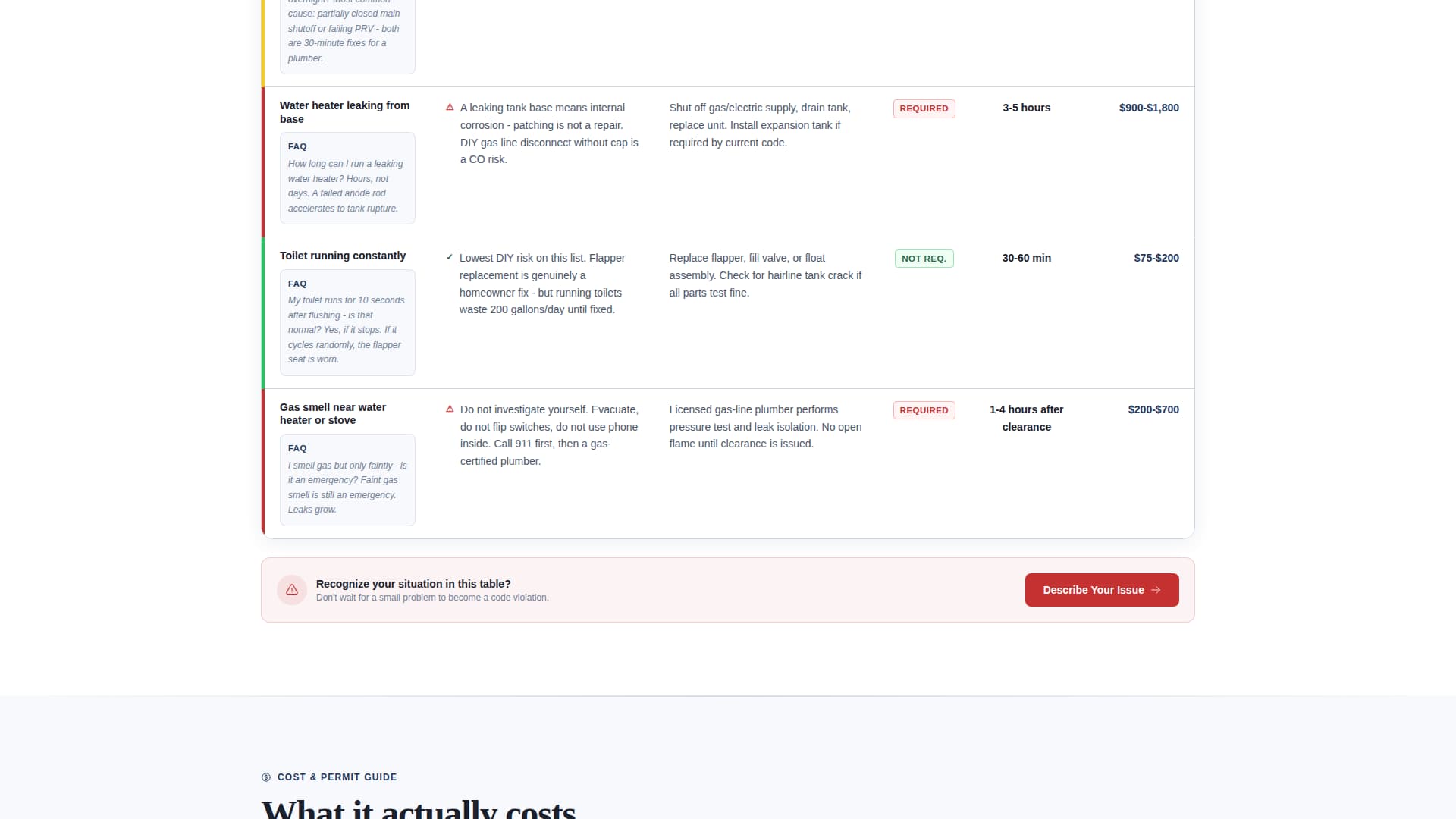The image size is (1456, 819).
Task: Click the 'Replace flapper, fill valve' repair text
Action: (766, 275)
